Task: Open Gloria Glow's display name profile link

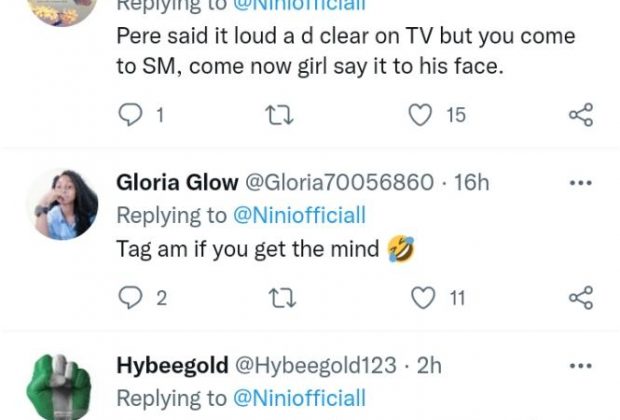Action: point(178,183)
